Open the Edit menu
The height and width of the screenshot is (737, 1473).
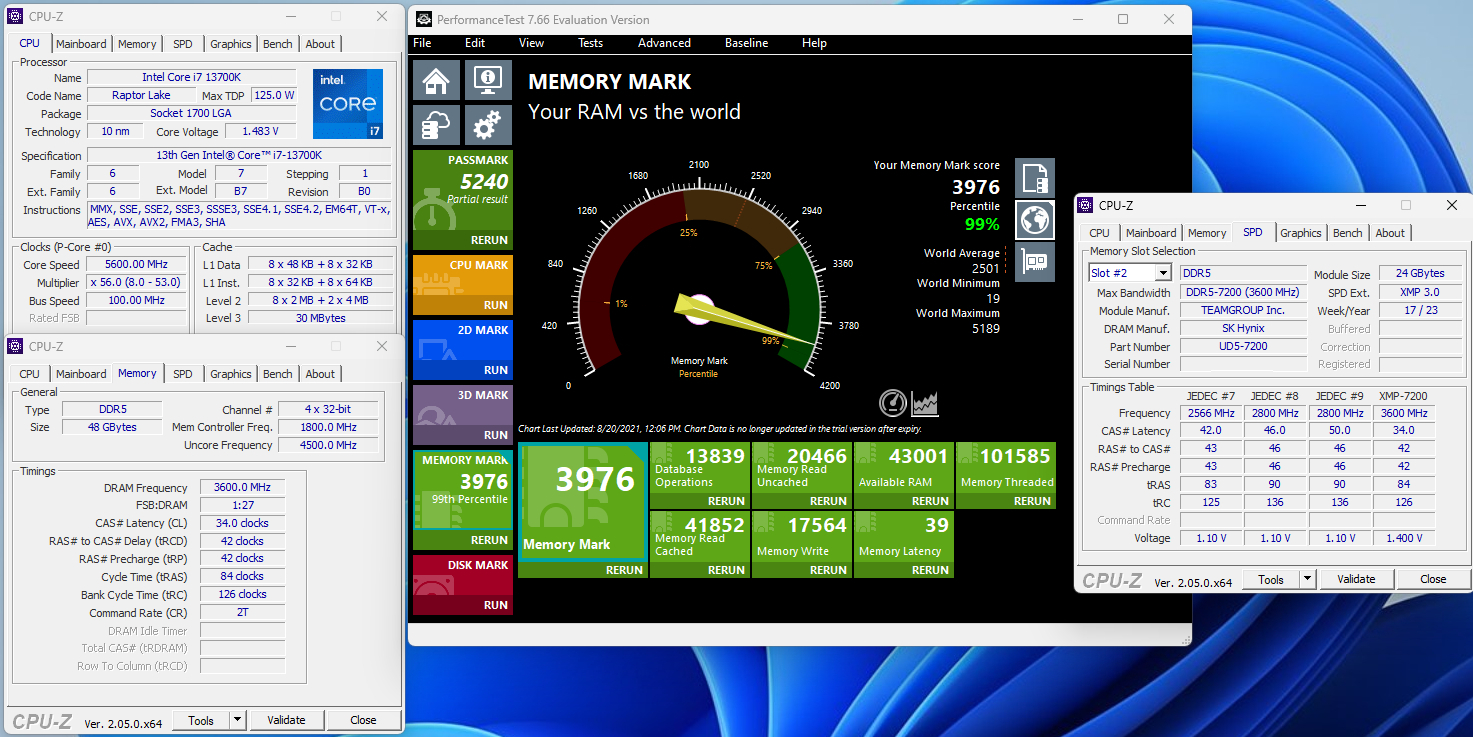[x=475, y=43]
